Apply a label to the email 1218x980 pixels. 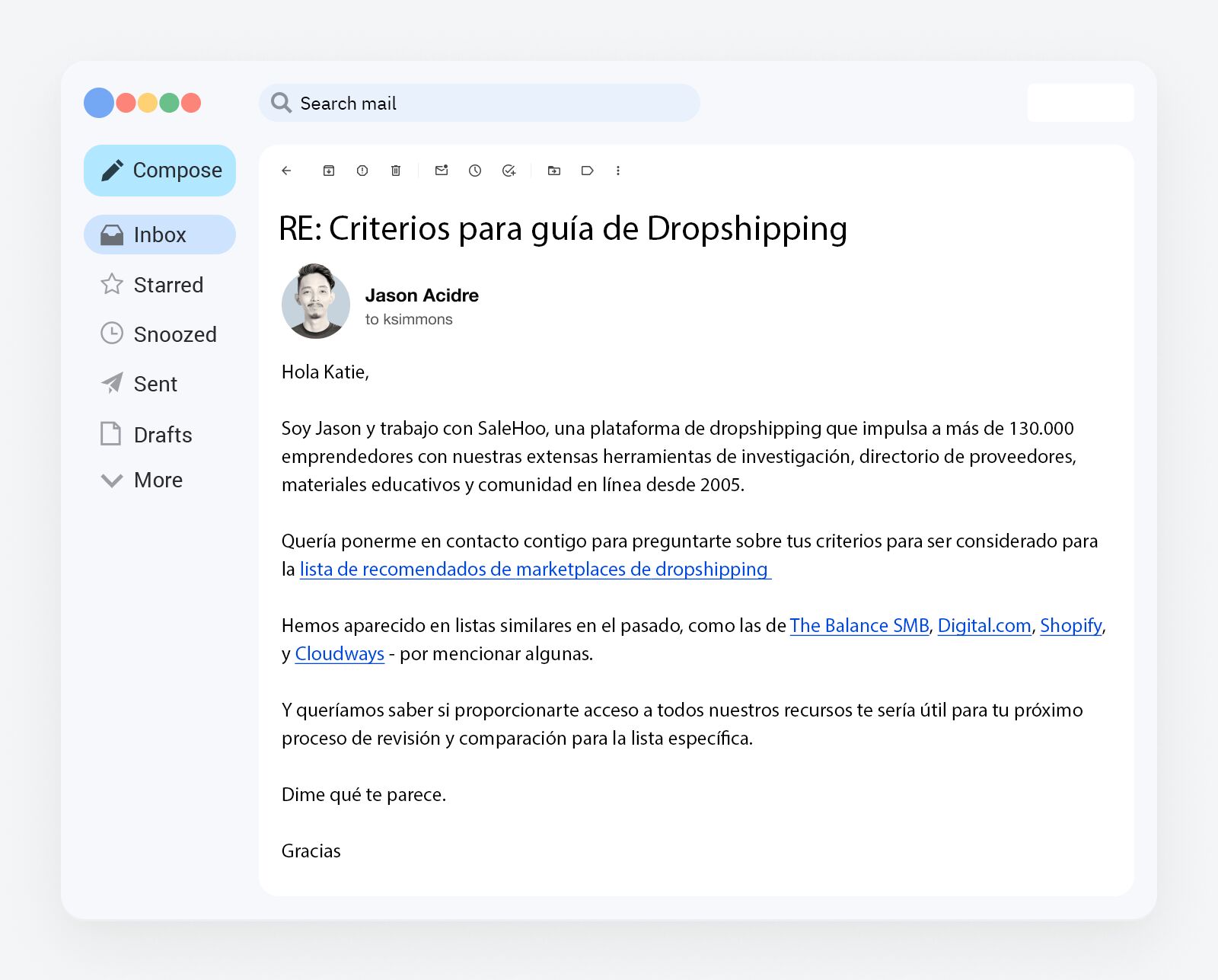(587, 171)
